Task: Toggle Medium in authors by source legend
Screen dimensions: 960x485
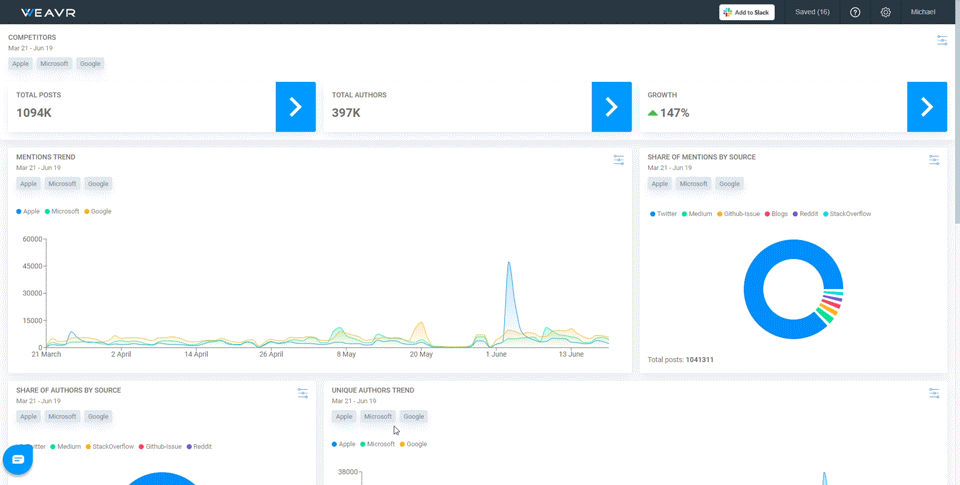Action: [66, 446]
